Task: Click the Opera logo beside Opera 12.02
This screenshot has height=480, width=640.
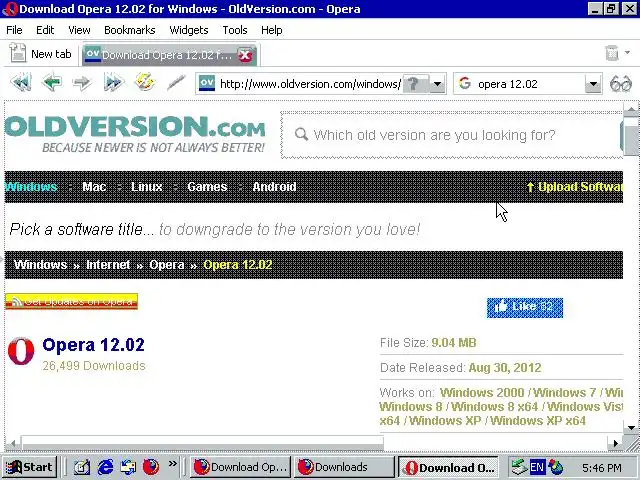Action: [21, 351]
